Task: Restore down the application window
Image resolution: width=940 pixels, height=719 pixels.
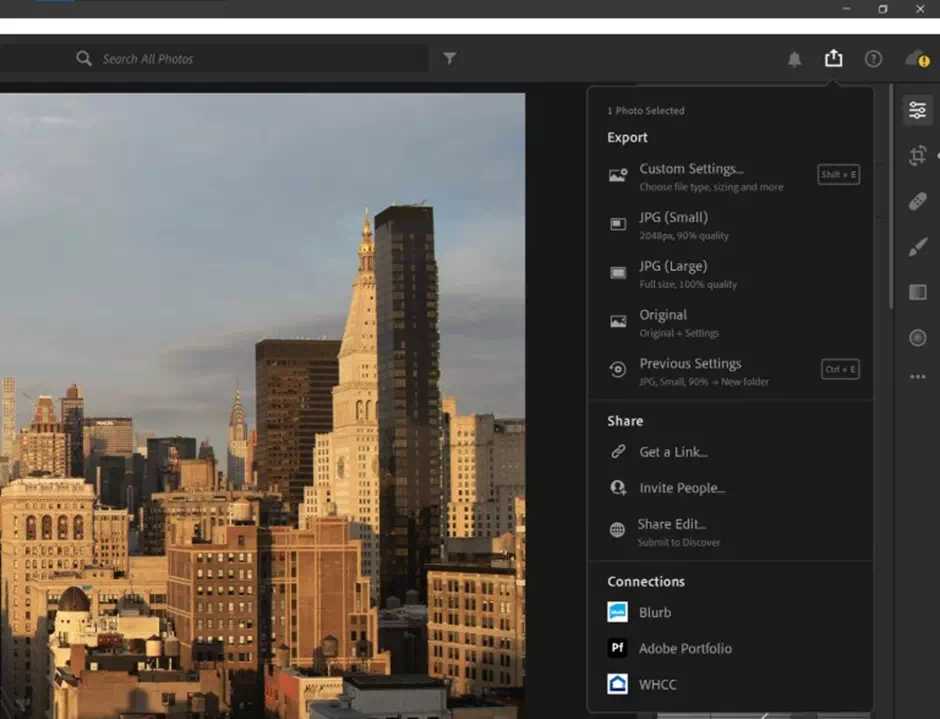Action: (x=882, y=8)
